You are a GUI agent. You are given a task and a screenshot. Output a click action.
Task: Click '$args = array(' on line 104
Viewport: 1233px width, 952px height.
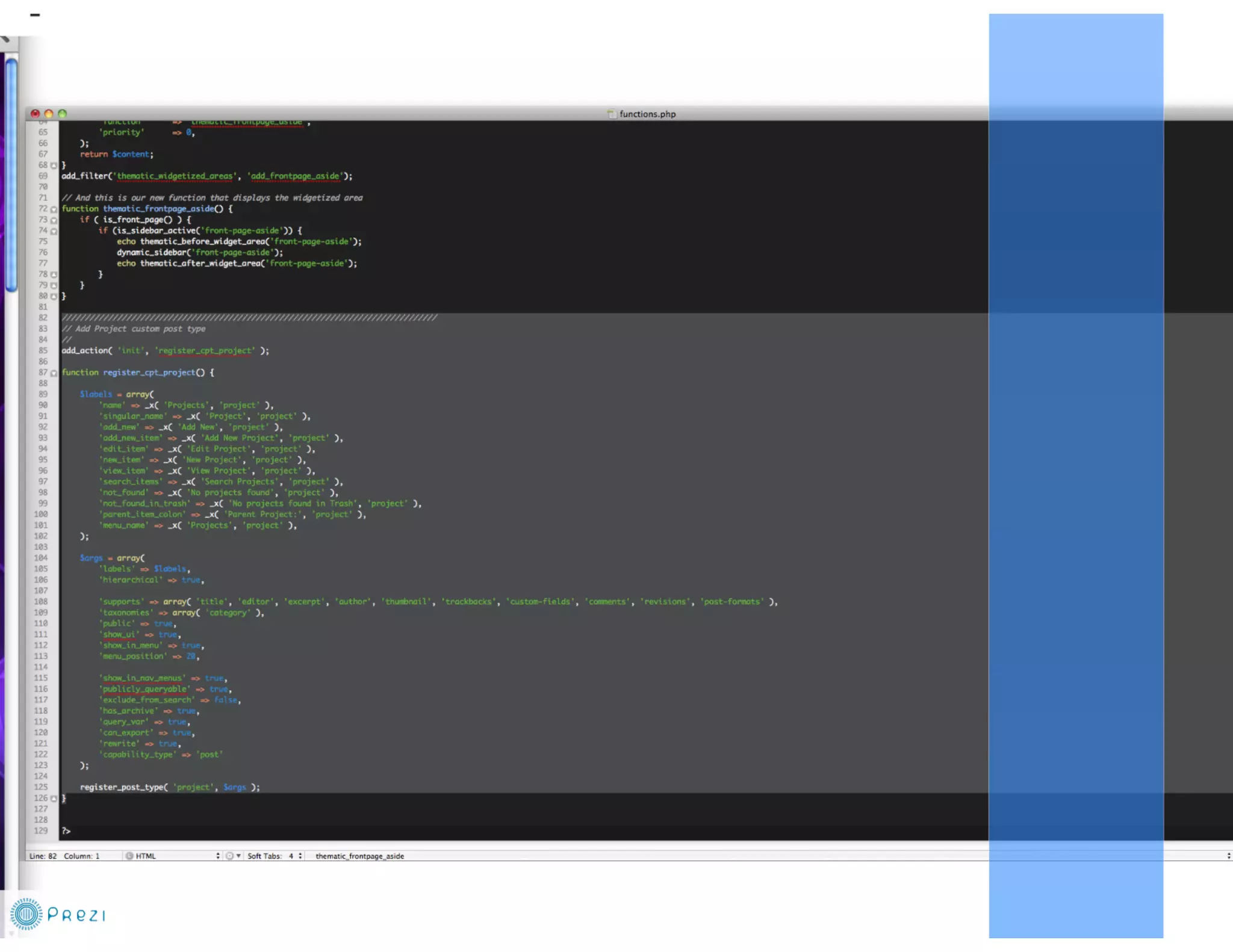(x=112, y=558)
